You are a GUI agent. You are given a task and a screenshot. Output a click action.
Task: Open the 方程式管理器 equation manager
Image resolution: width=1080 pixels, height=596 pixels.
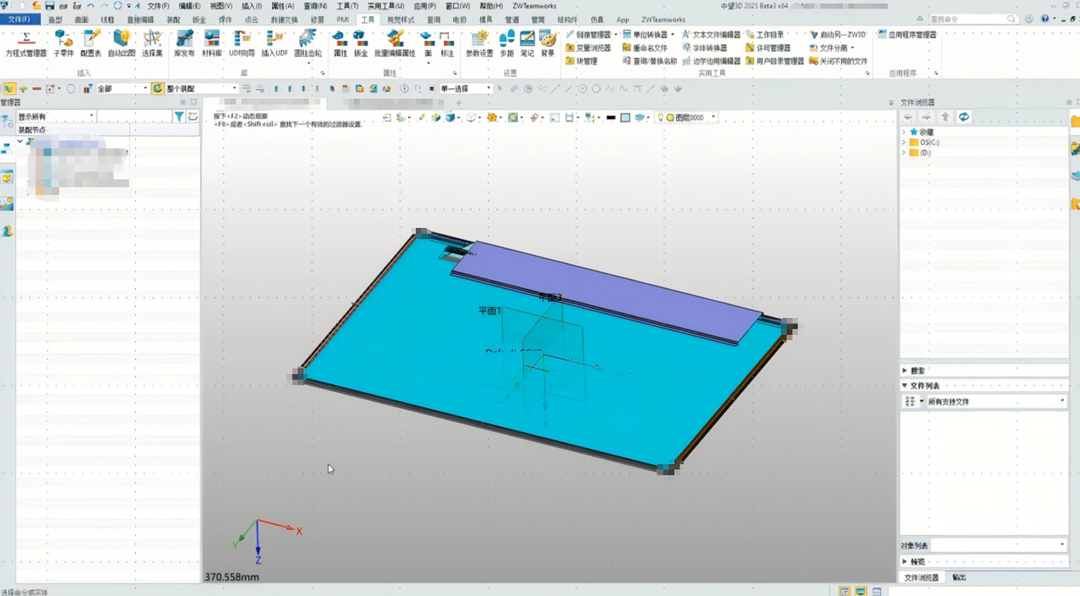coord(26,42)
